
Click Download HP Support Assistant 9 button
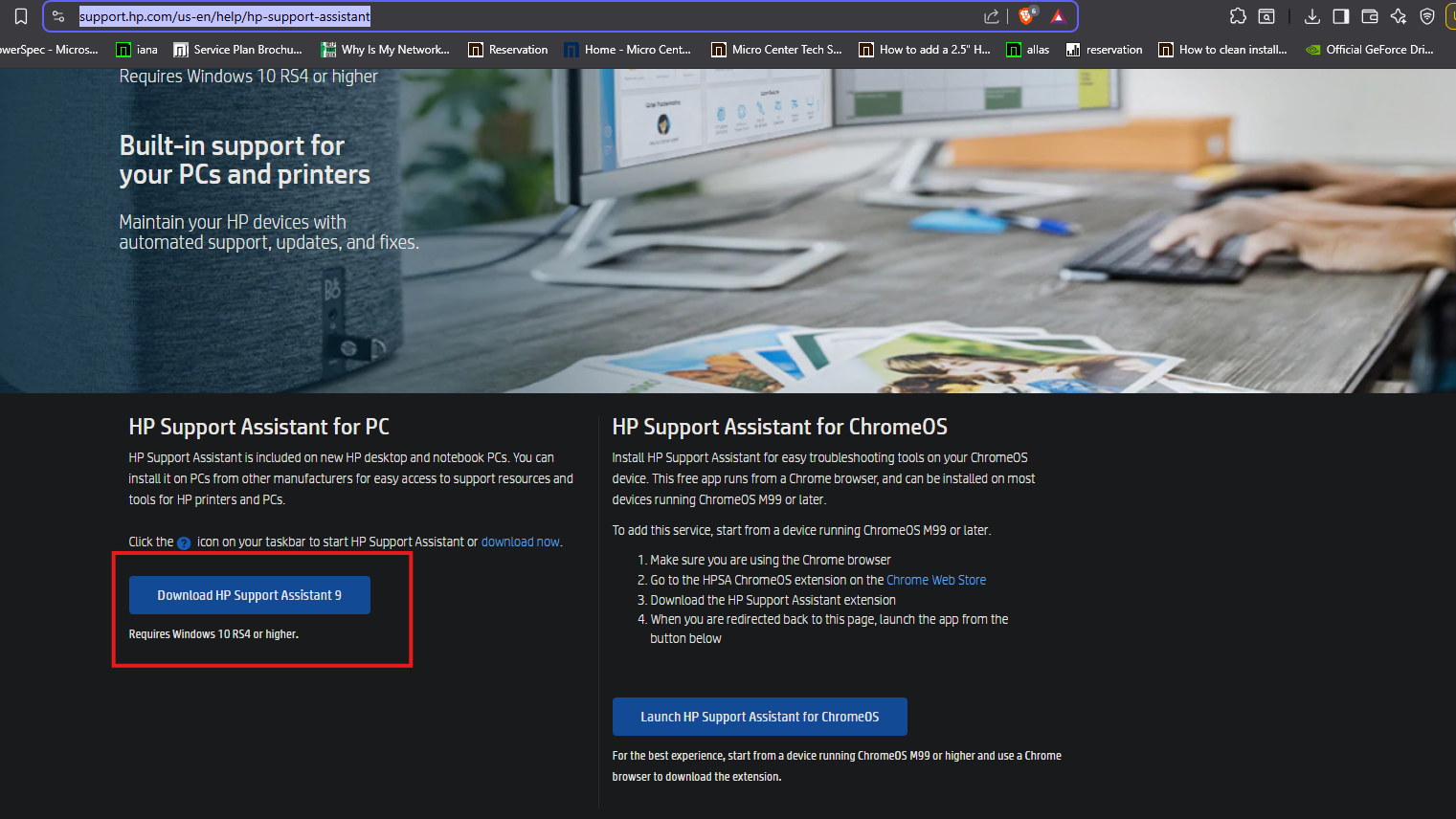(250, 595)
